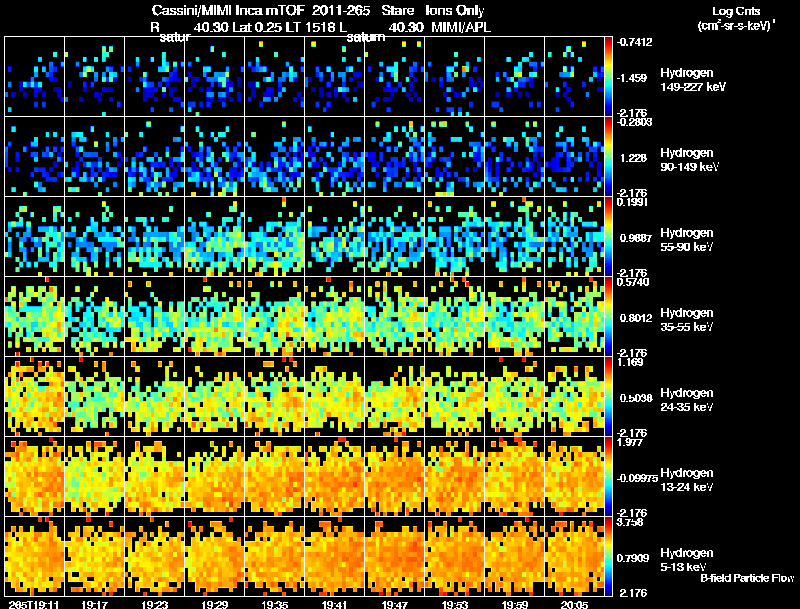Click the 'Ions Only' title text

(x=455, y=10)
